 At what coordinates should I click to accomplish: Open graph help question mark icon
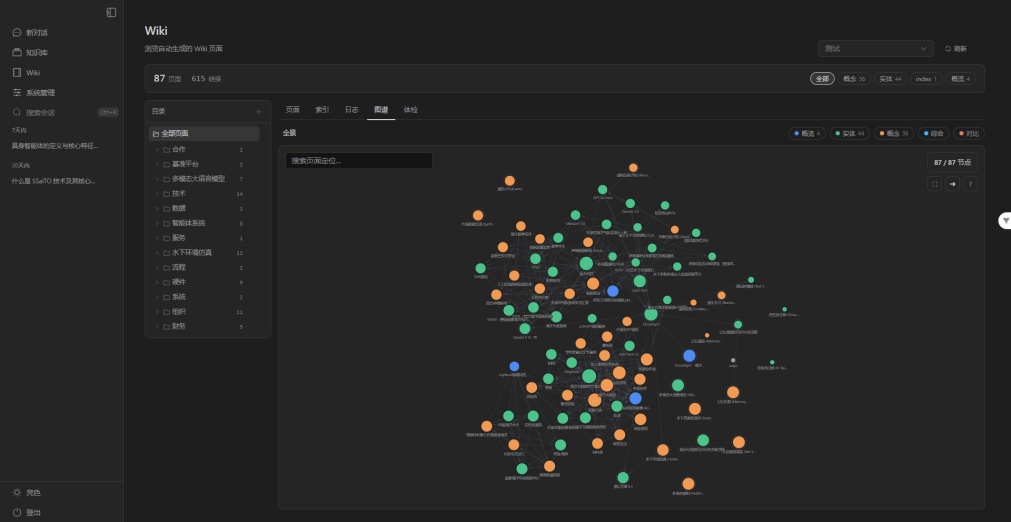pyautogui.click(x=970, y=184)
